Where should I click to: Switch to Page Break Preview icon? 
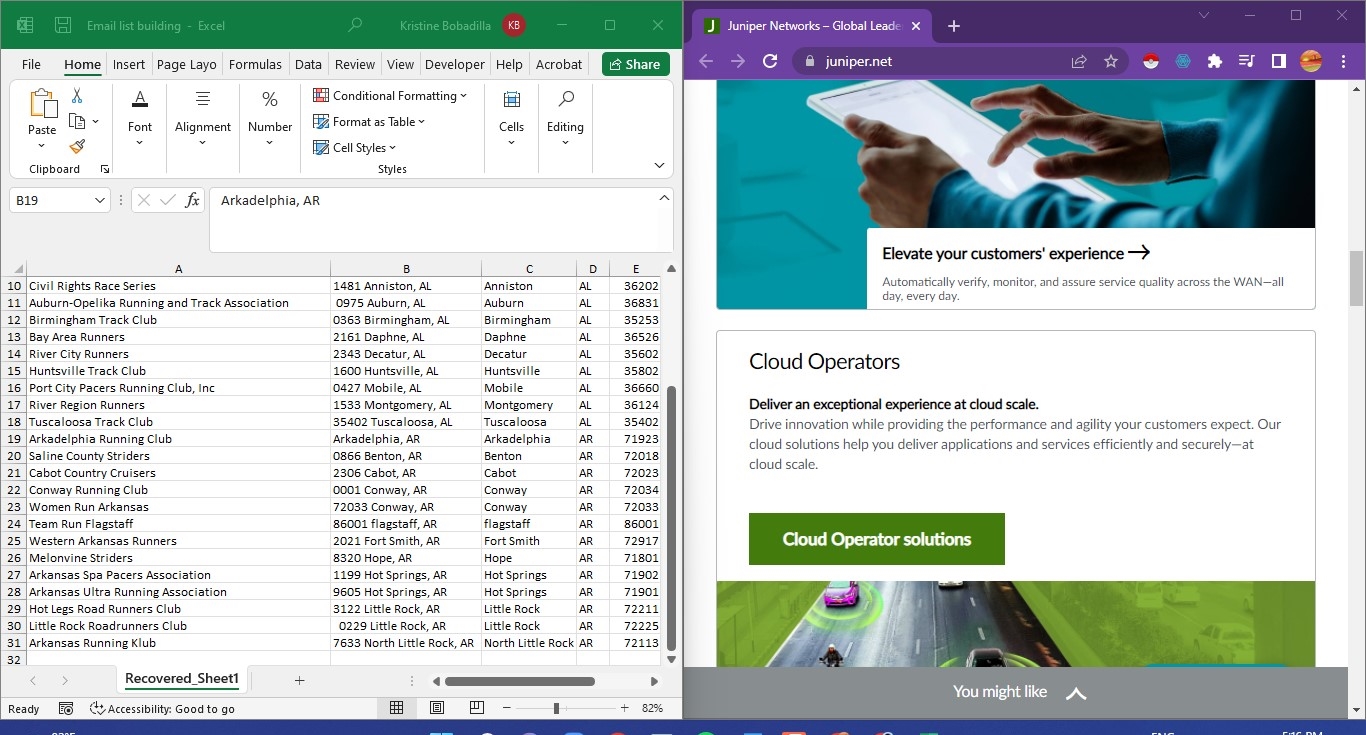tap(478, 708)
